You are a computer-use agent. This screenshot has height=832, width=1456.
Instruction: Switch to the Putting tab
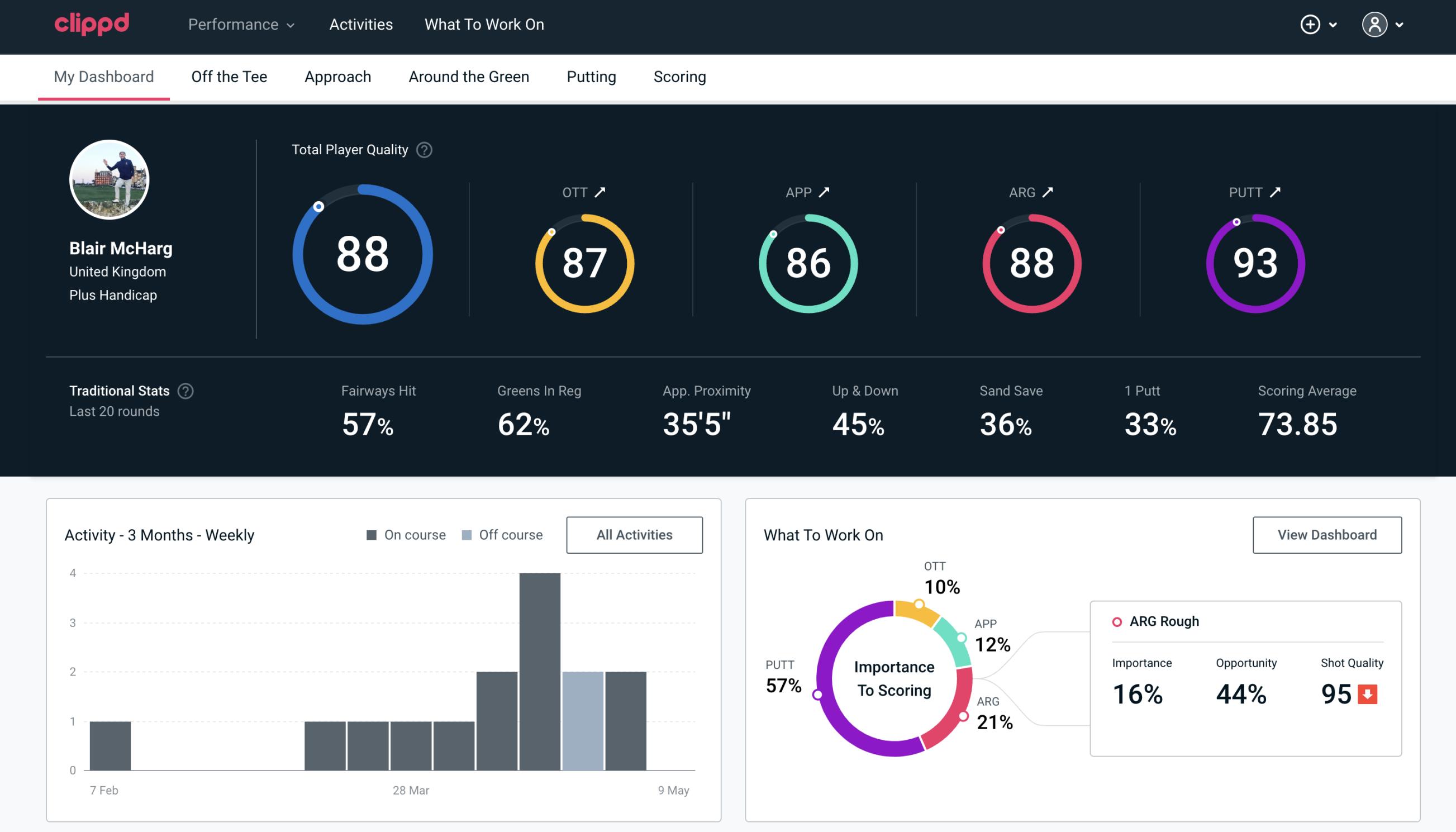pyautogui.click(x=590, y=76)
